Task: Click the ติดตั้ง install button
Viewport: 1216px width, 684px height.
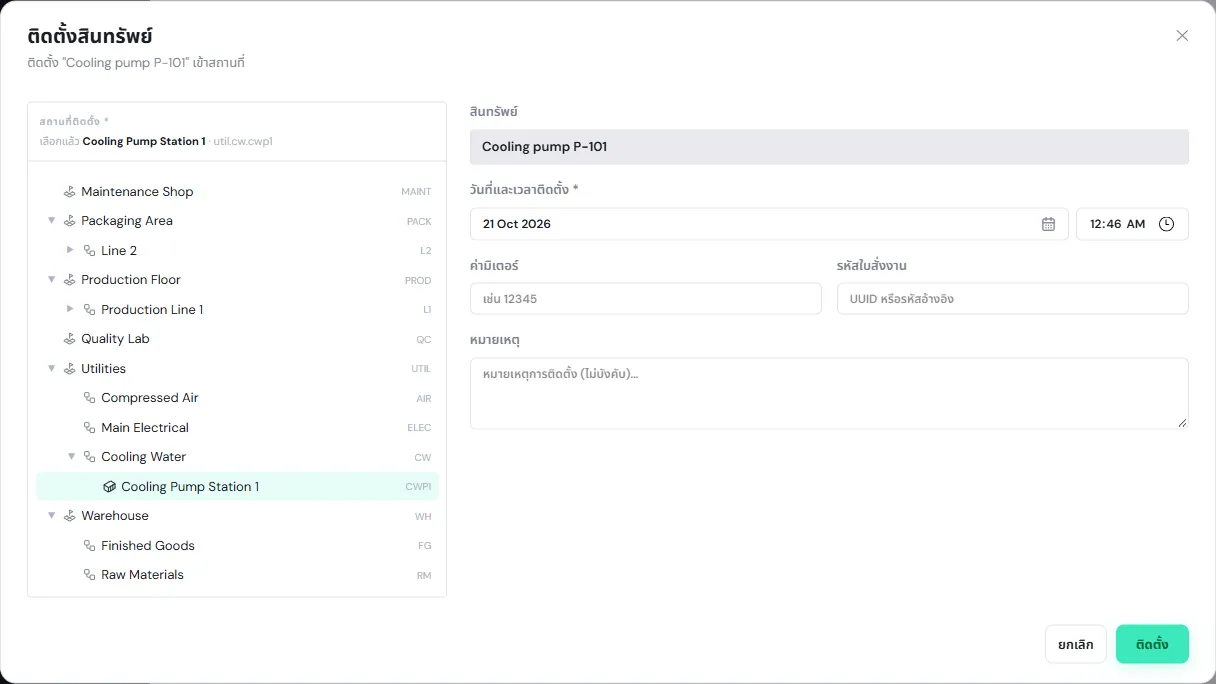Action: click(x=1152, y=644)
